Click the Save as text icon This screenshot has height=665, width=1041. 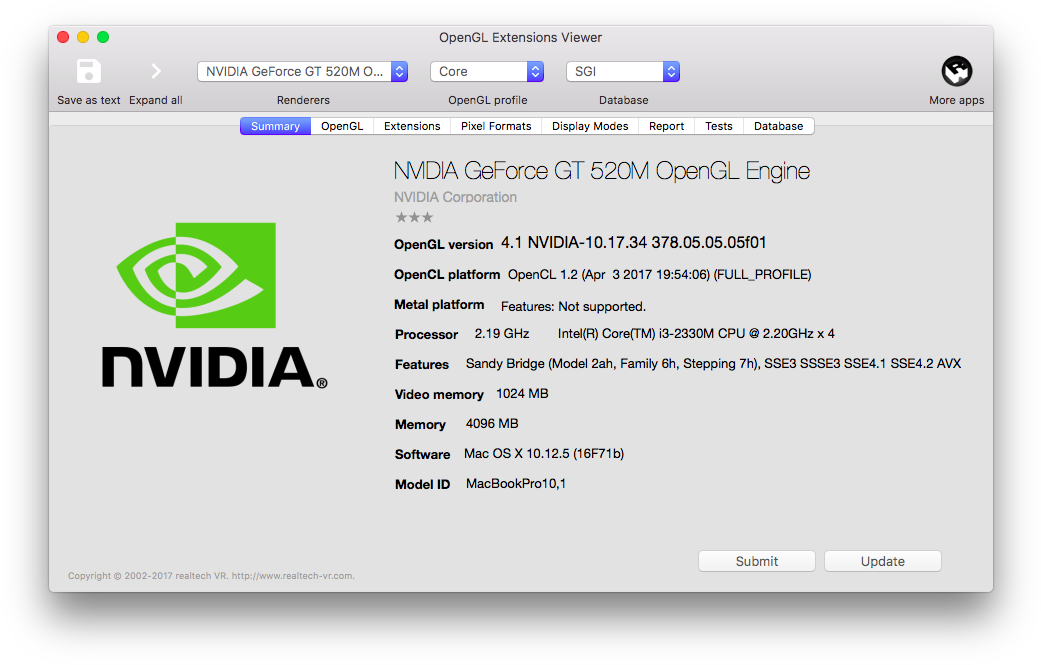88,71
